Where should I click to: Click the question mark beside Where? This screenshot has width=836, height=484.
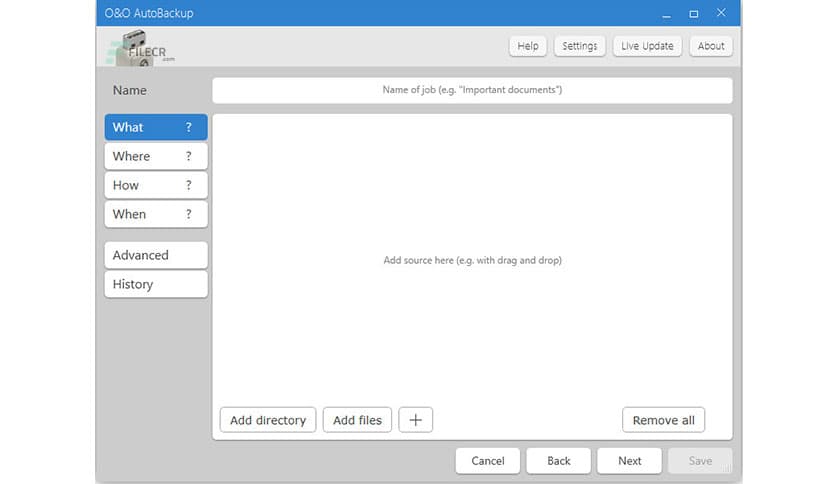[189, 156]
